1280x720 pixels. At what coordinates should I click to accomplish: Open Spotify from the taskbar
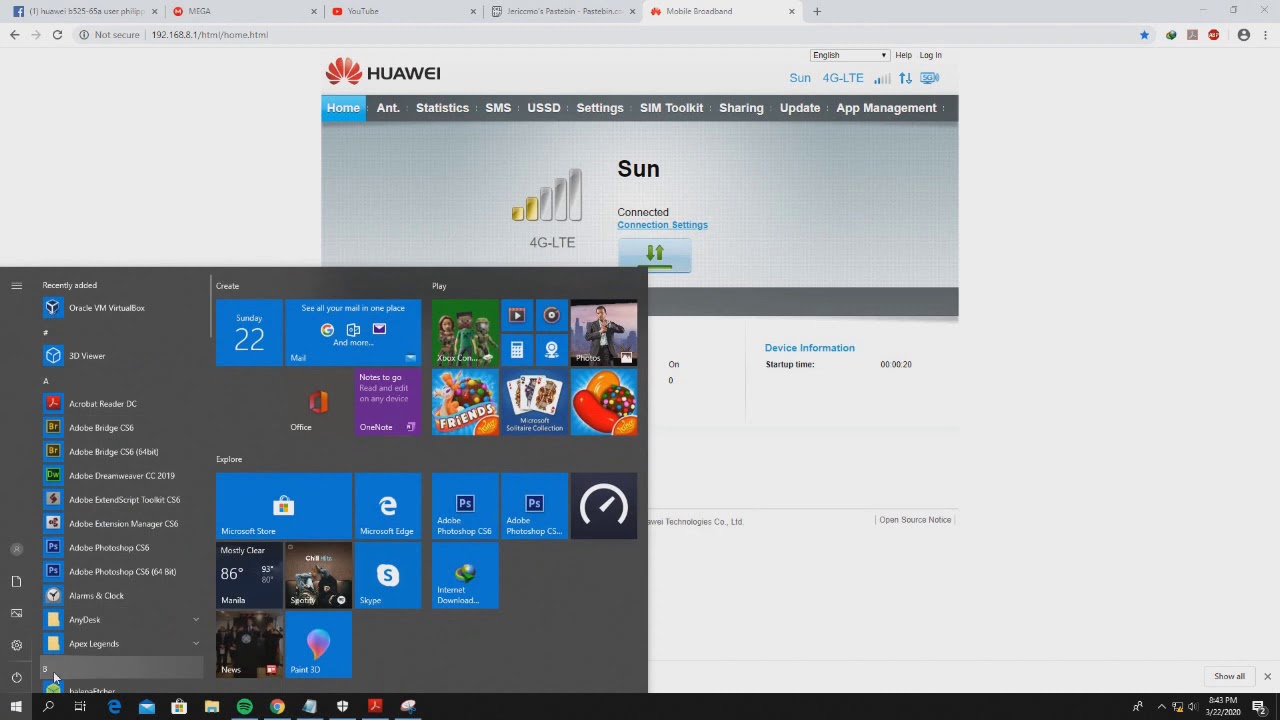coord(244,707)
